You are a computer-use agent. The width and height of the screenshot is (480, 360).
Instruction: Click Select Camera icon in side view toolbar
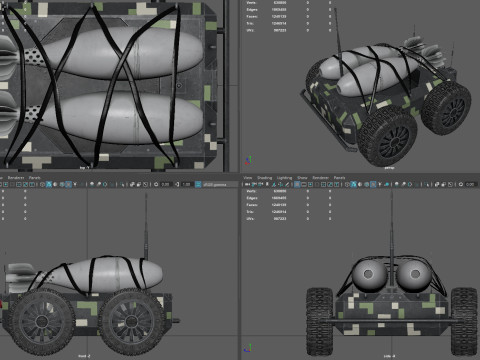click(x=247, y=184)
